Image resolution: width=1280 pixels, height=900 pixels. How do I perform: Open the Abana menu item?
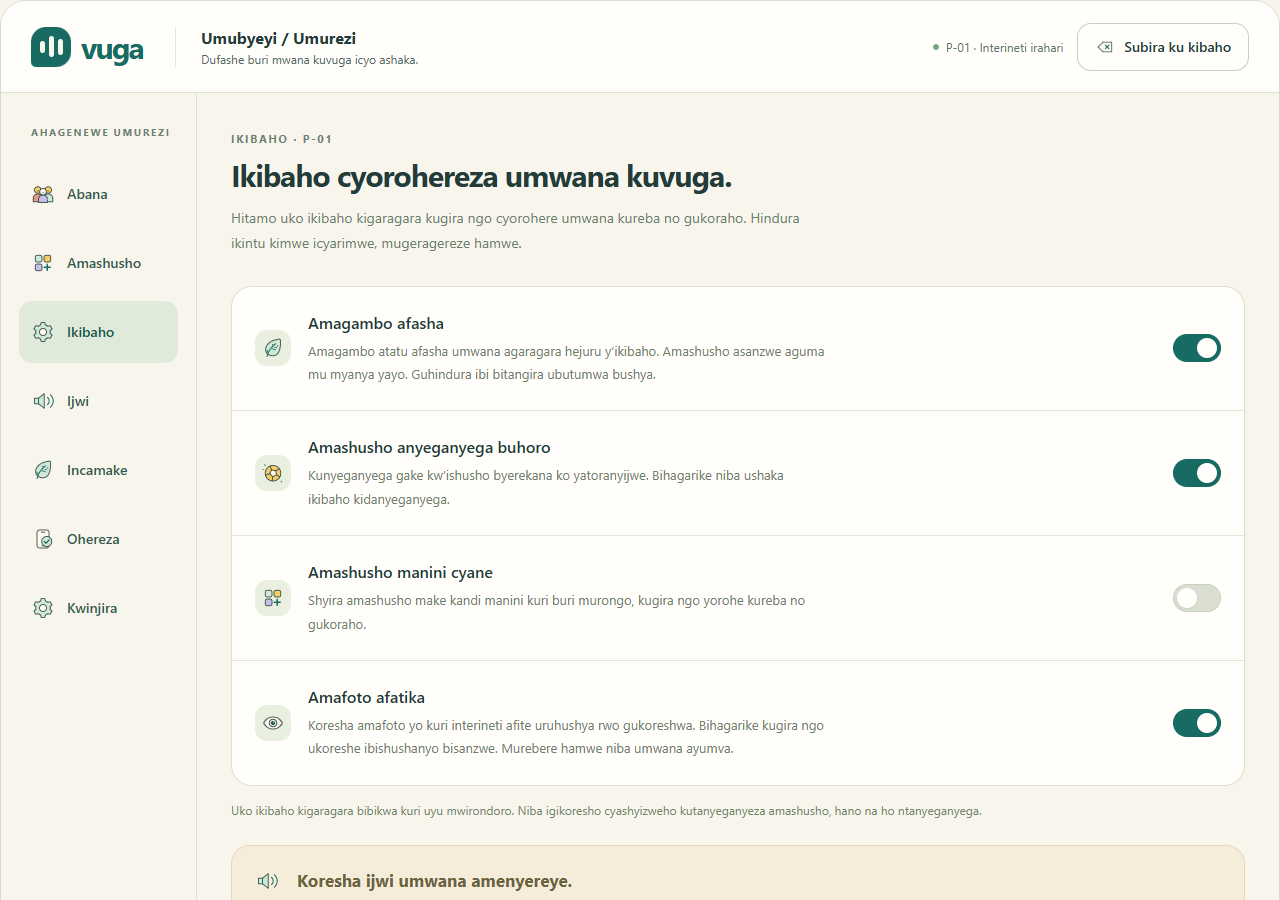(98, 194)
